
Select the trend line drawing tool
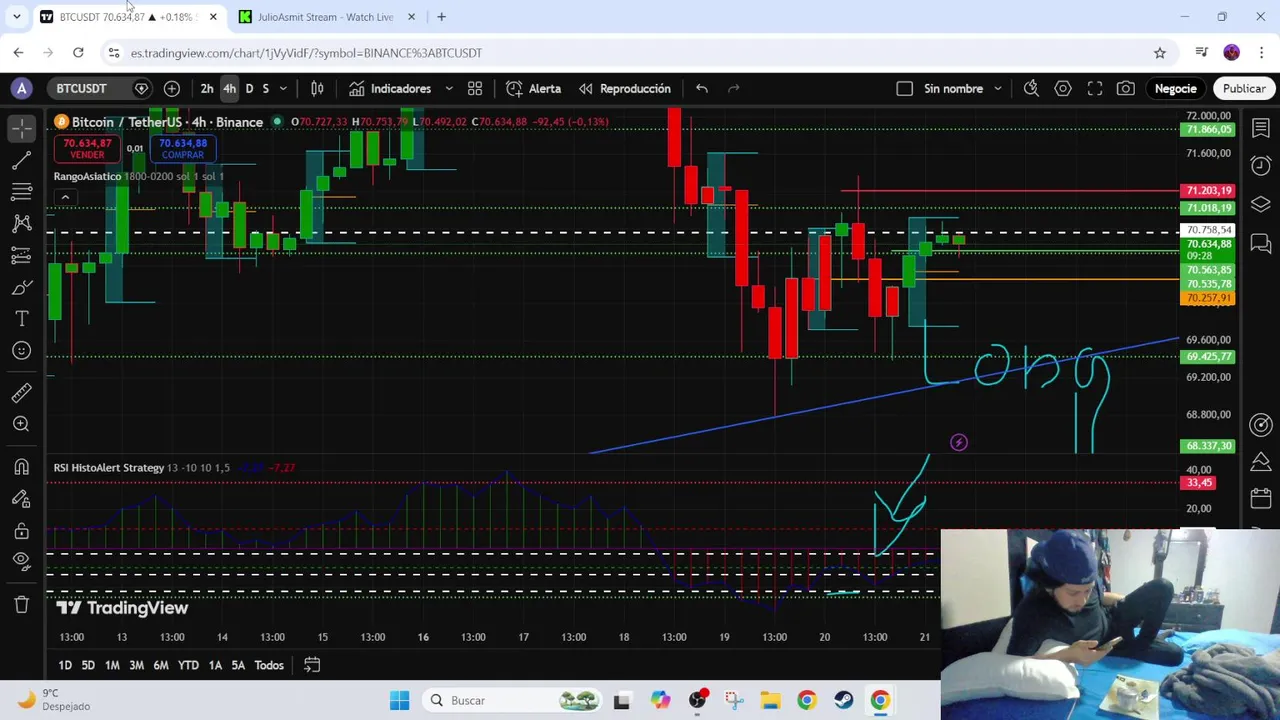click(22, 160)
